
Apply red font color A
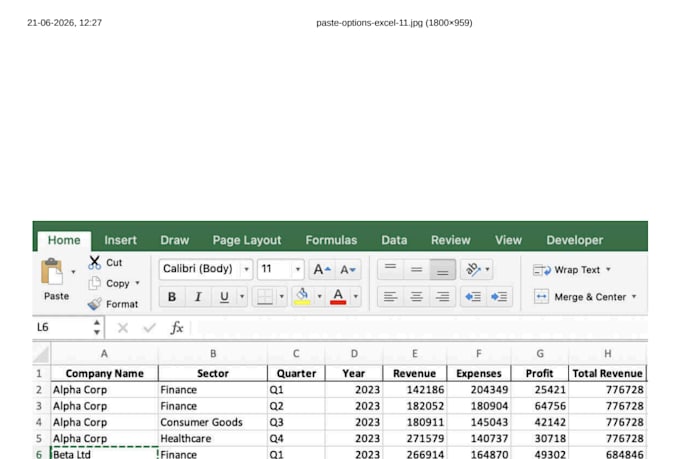click(x=338, y=297)
